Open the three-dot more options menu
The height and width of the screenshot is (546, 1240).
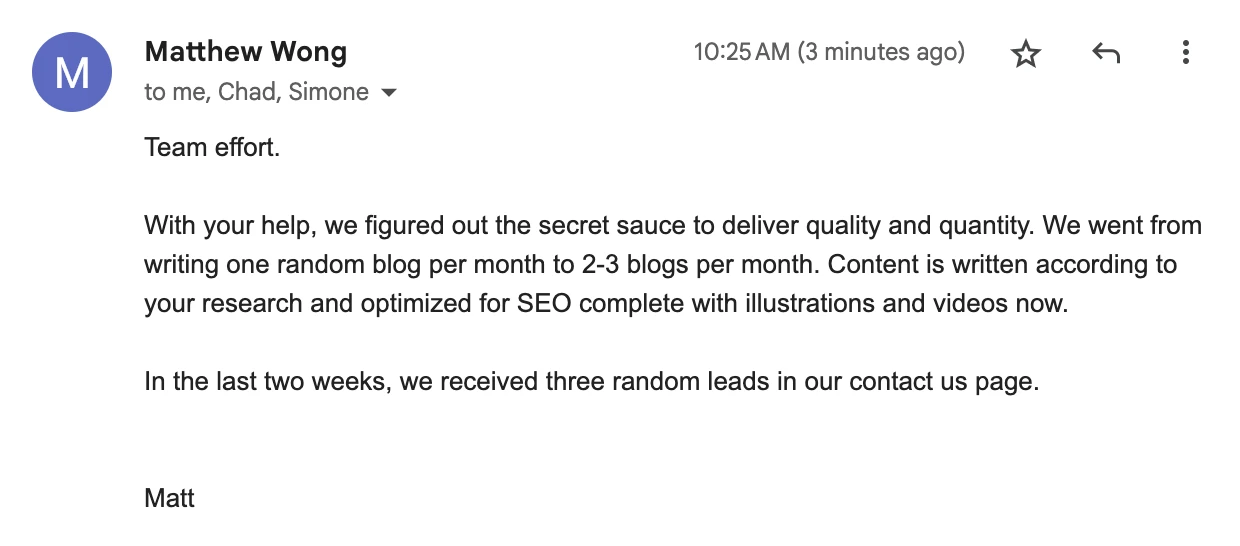tap(1185, 53)
